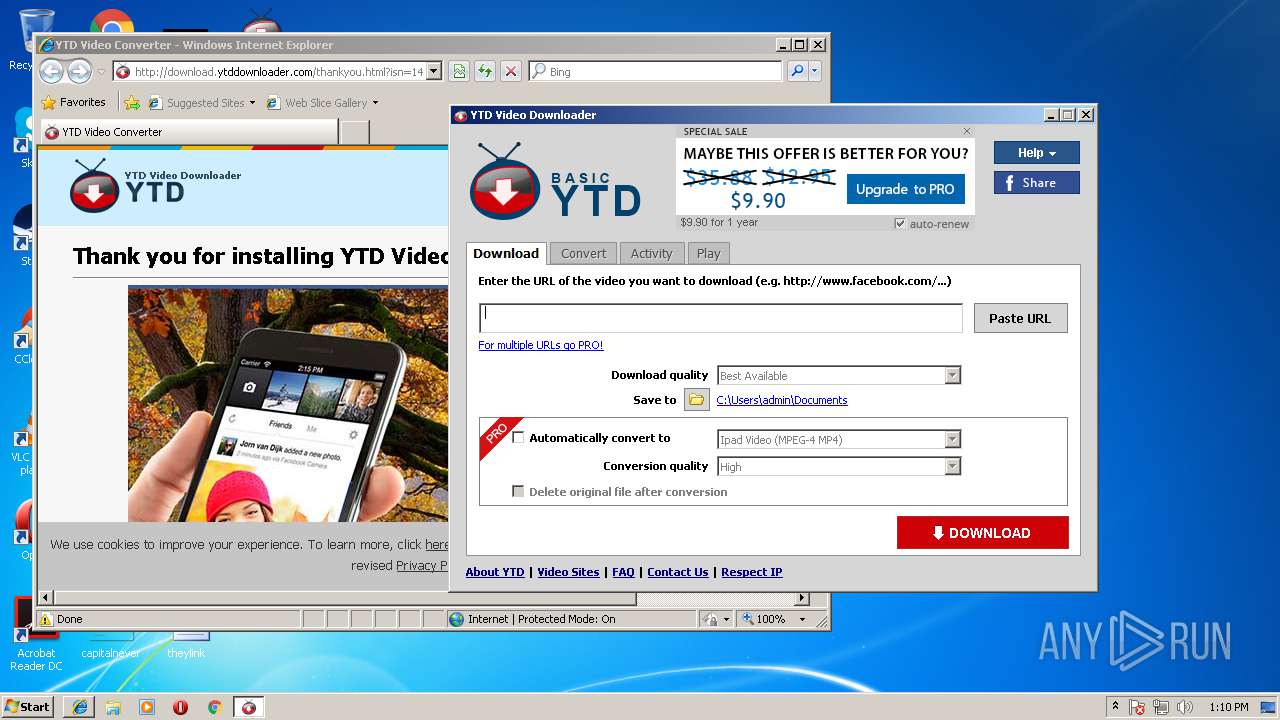The height and width of the screenshot is (720, 1280).
Task: Click the Forward arrow in Internet Explorer
Action: [x=79, y=71]
